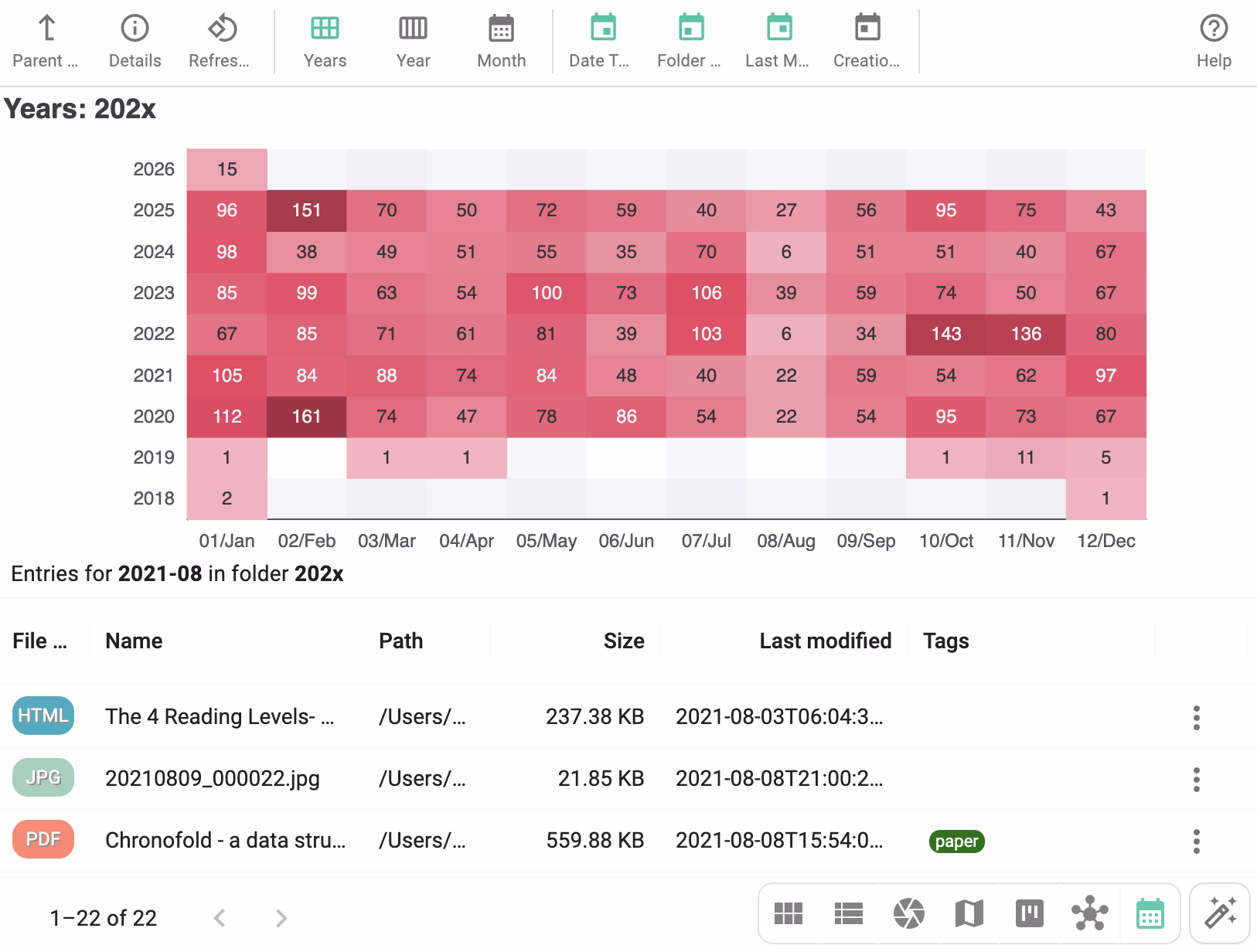Screen dimensions: 1257x952
Task: Select the 161 cell for February 2020
Action: tap(306, 416)
